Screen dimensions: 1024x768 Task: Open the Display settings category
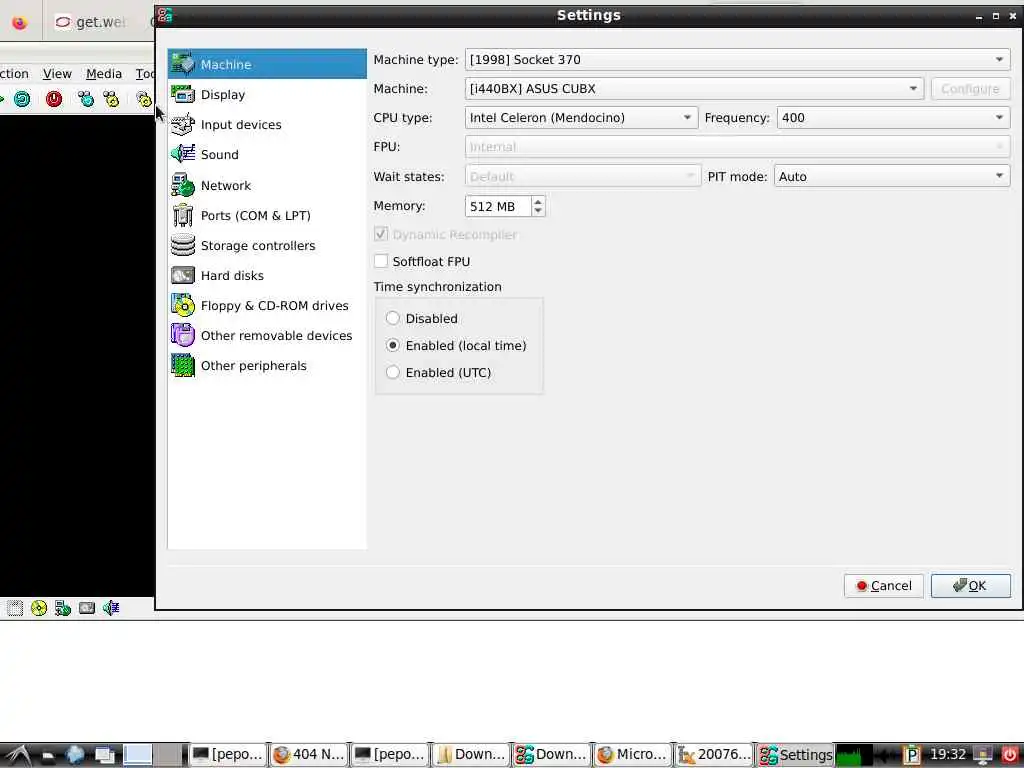[x=267, y=95]
